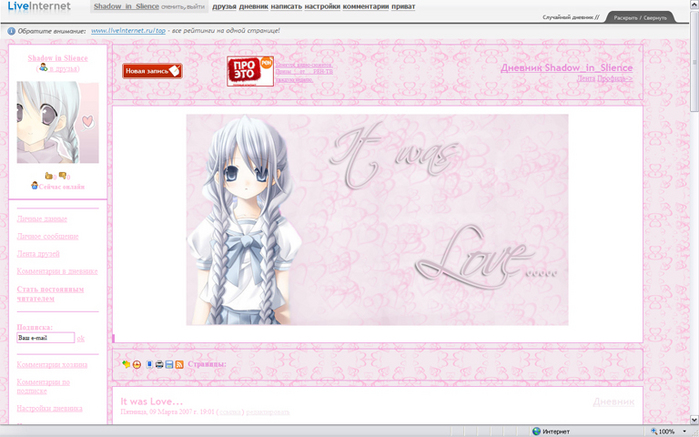Click the 'Новая запись' button
The image size is (699, 437).
152,71
